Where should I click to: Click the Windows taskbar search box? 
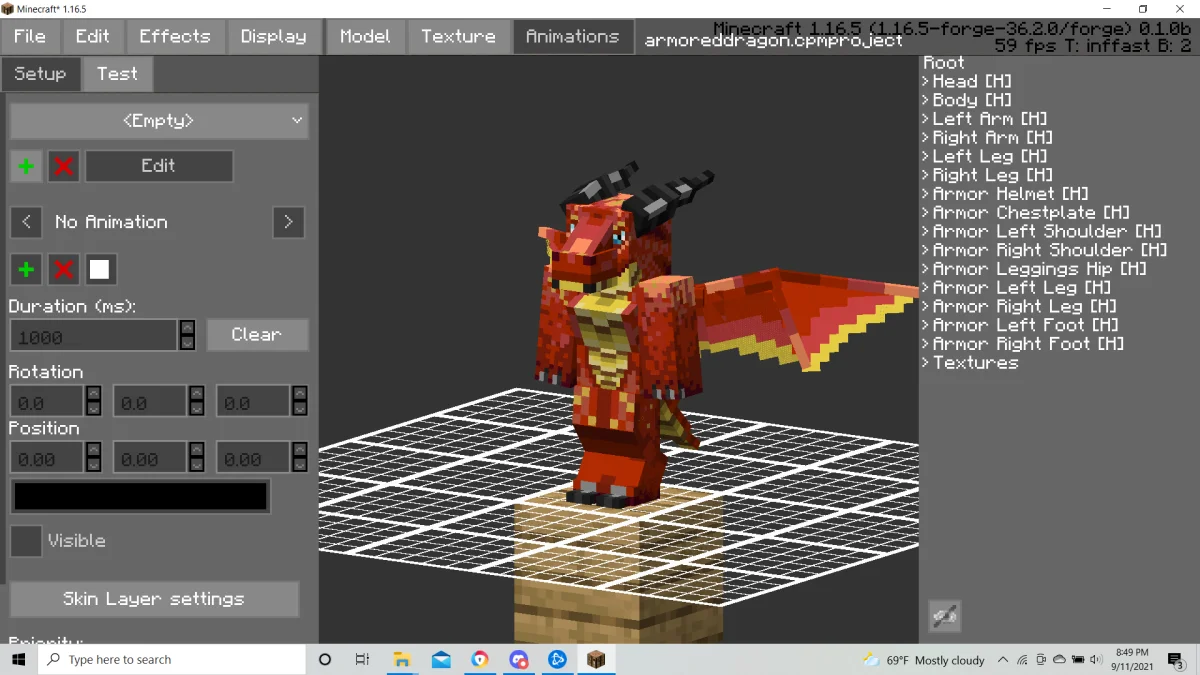pos(172,660)
